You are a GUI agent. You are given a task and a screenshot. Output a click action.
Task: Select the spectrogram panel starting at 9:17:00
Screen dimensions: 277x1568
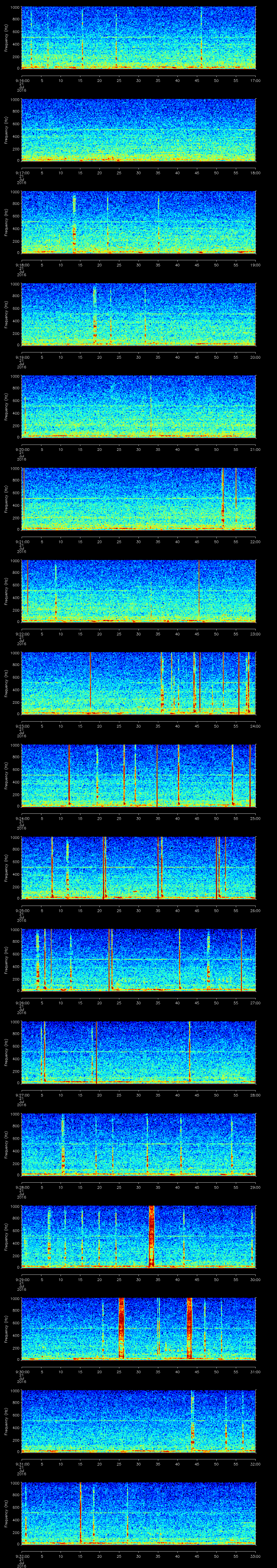pyautogui.click(x=139, y=130)
